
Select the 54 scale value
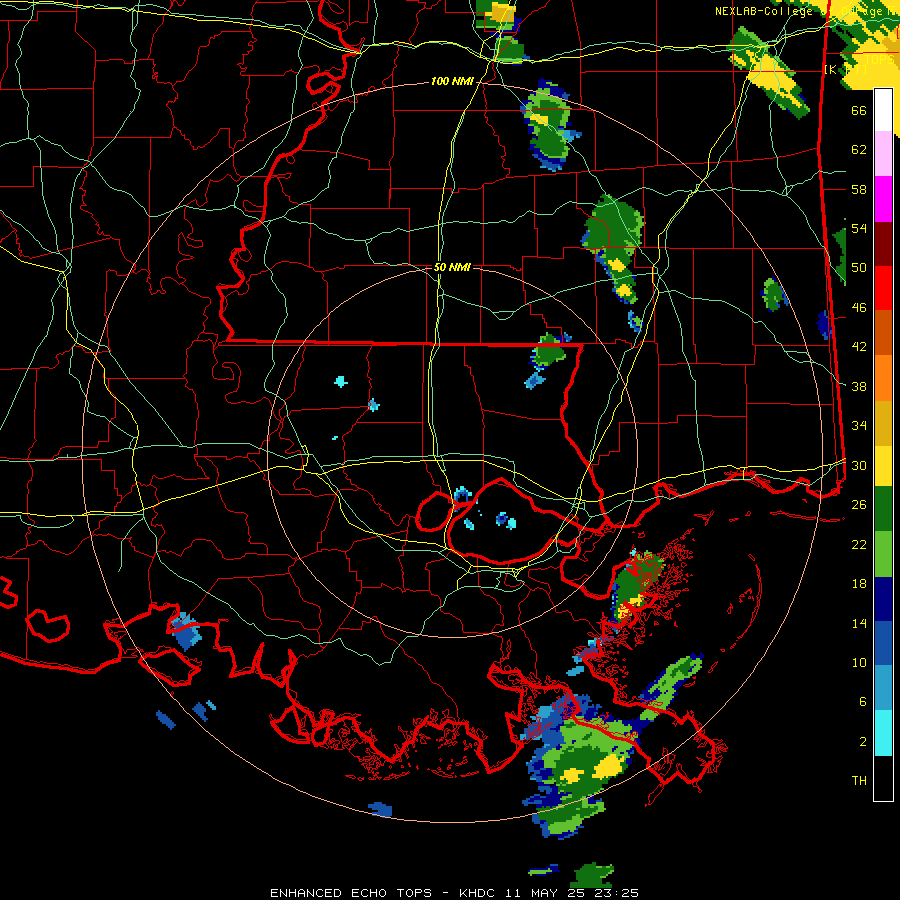(x=859, y=228)
